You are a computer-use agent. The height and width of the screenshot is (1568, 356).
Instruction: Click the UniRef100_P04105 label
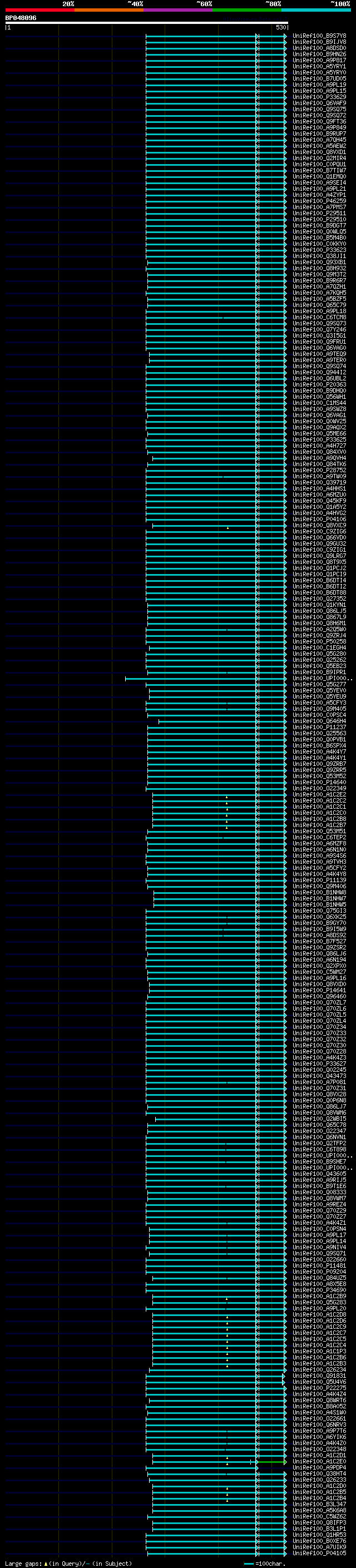point(319,1553)
